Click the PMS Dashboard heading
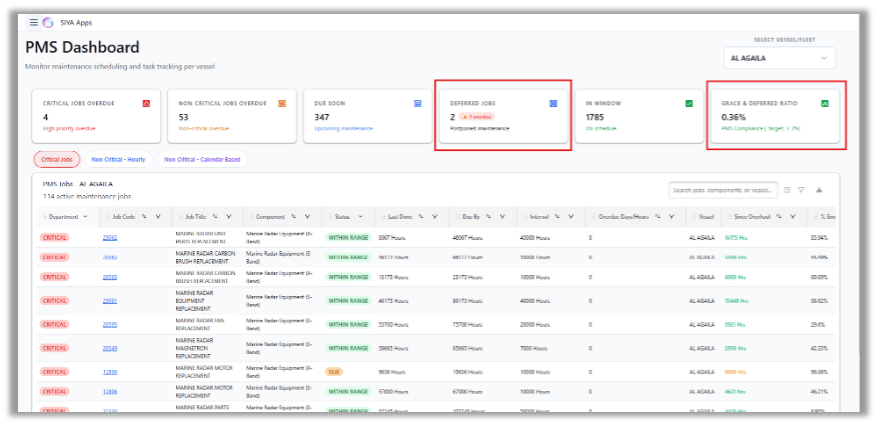878x425 pixels. tap(82, 47)
